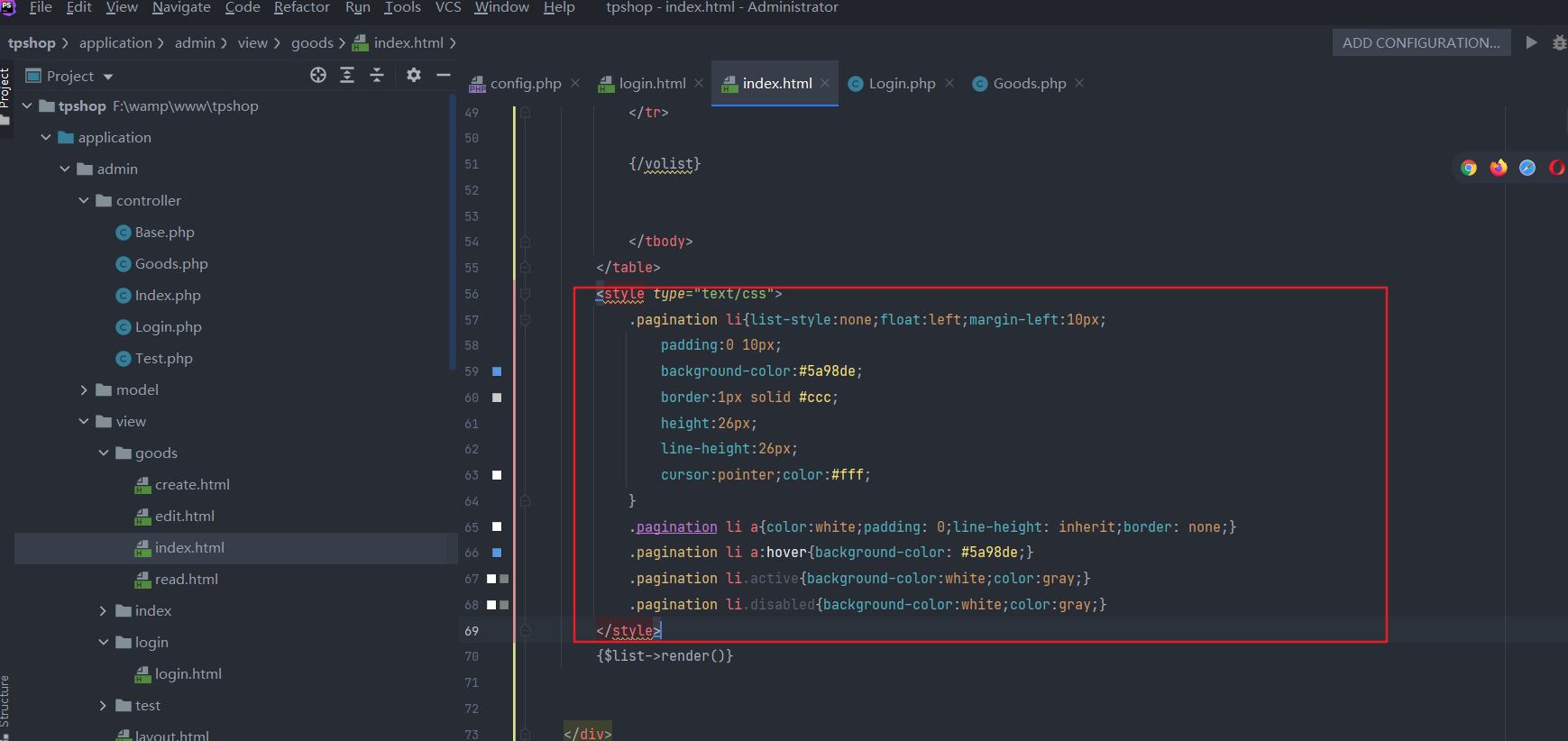
Task: Expand the index folder in tree
Action: pos(103,610)
